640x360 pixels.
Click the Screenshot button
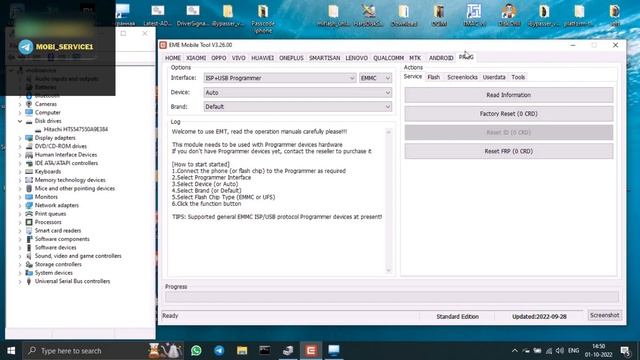[604, 315]
